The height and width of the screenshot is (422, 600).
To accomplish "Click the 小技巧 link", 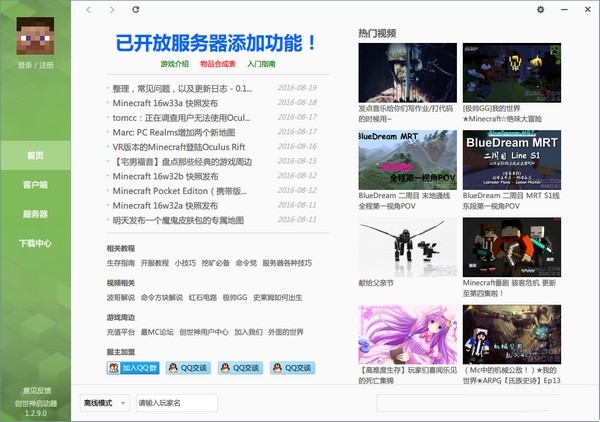I will 185,263.
